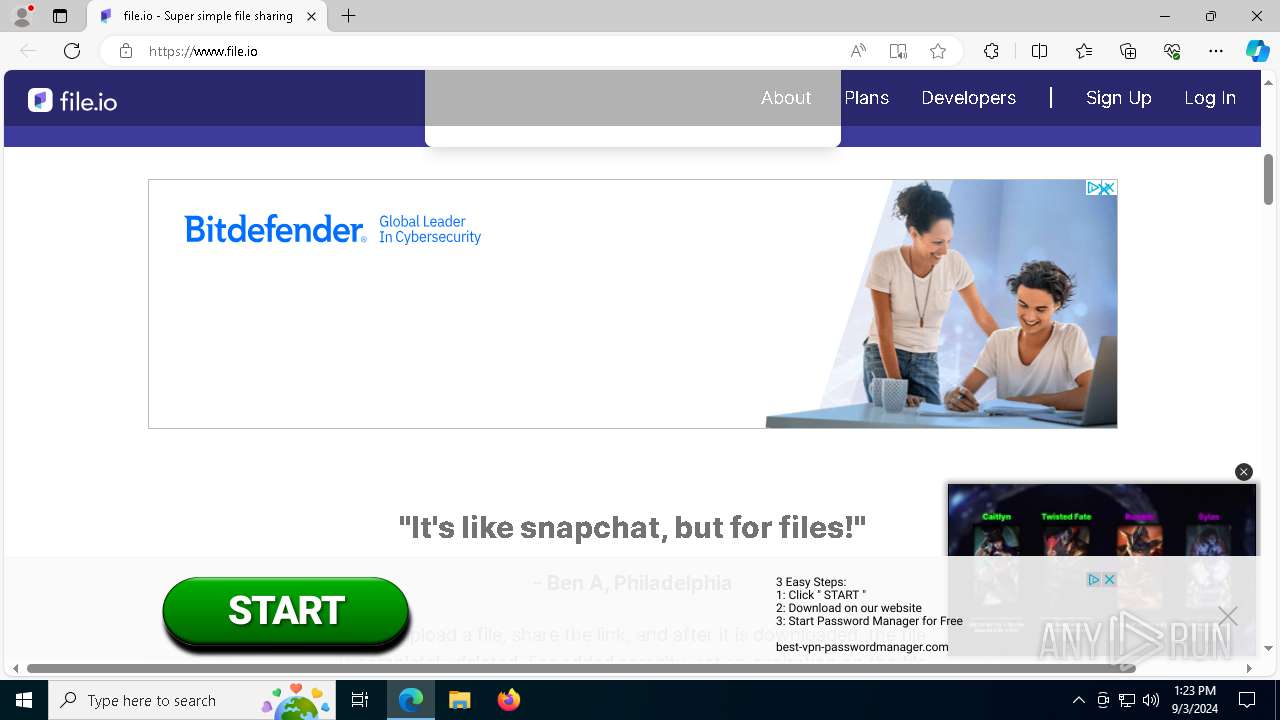View site information lock icon

(x=126, y=51)
